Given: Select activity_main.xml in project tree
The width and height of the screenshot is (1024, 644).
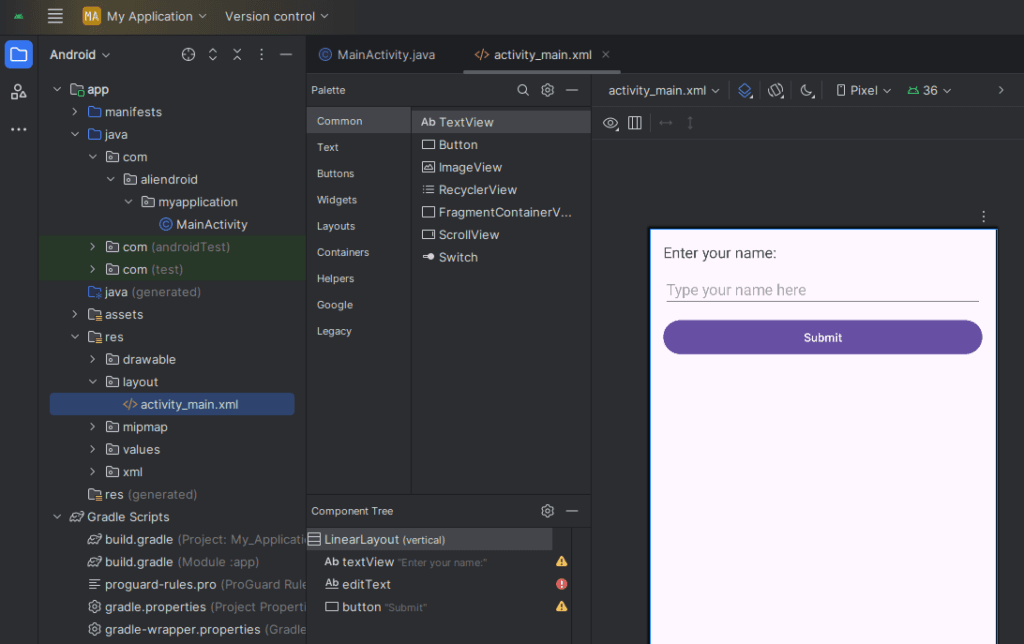Looking at the screenshot, I should click(172, 404).
